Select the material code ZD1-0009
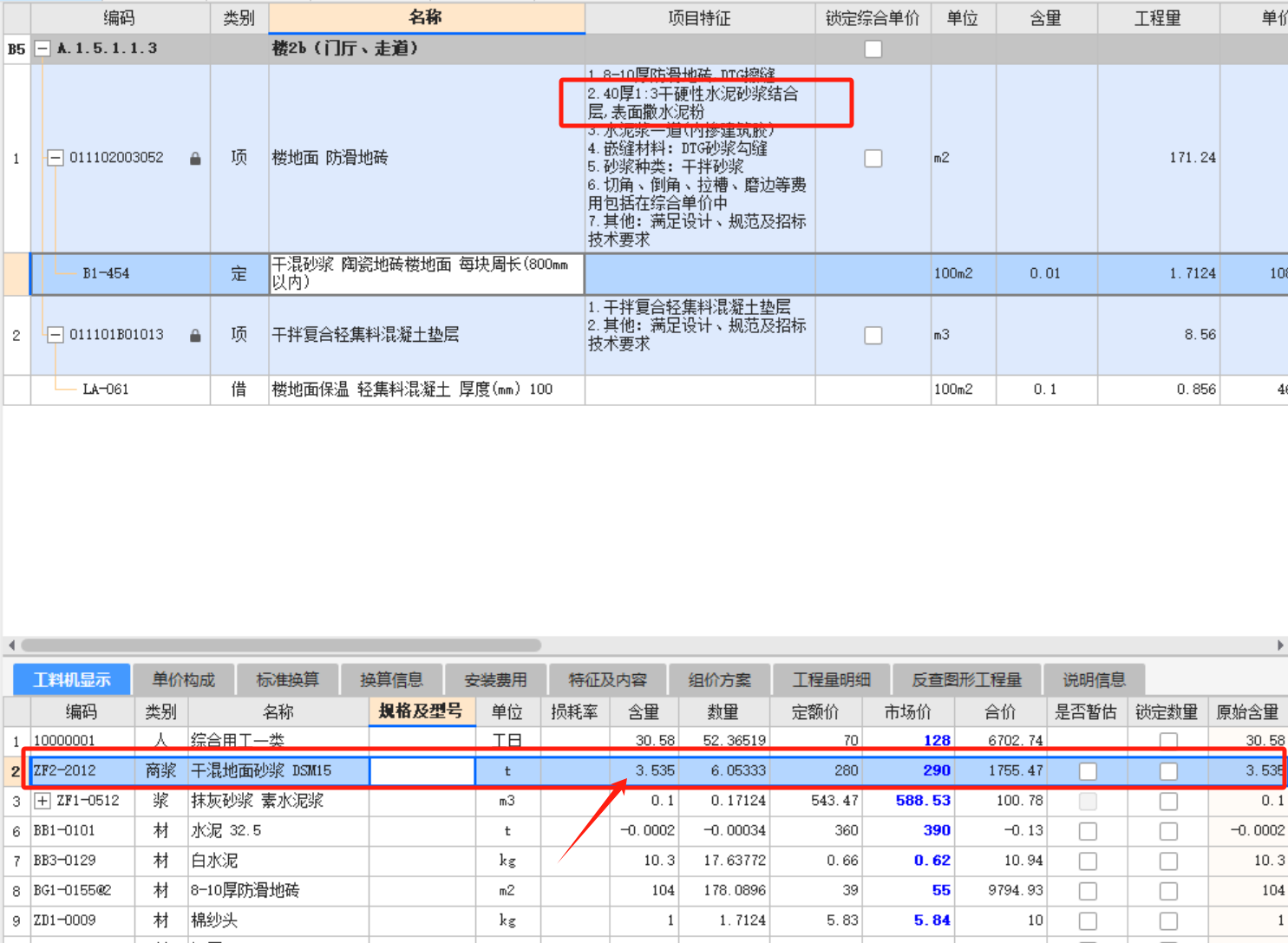This screenshot has height=943, width=1288. (65, 920)
